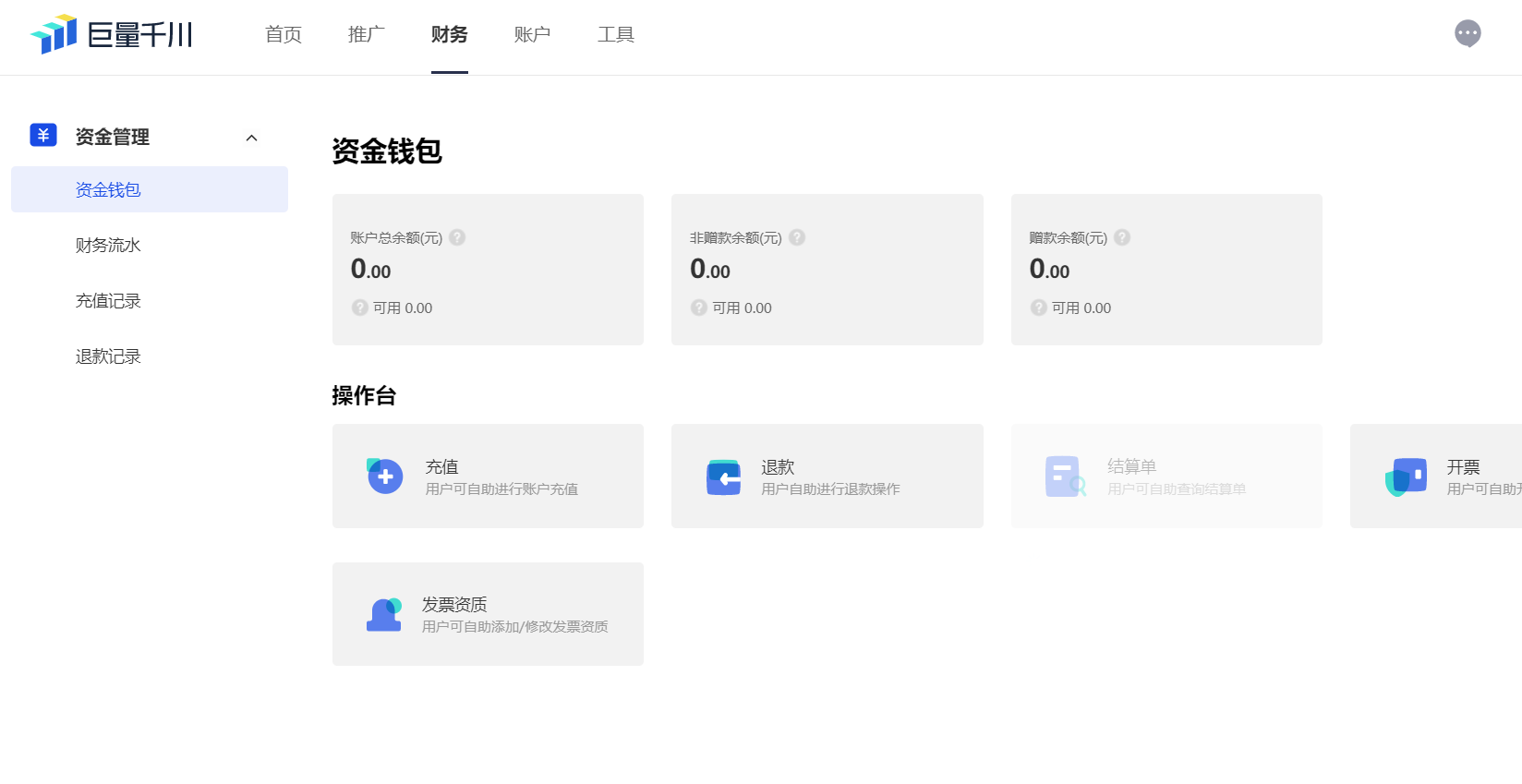Click 0.00 amount under 非赠款余额
This screenshot has width=1522, height=784.
click(x=710, y=270)
